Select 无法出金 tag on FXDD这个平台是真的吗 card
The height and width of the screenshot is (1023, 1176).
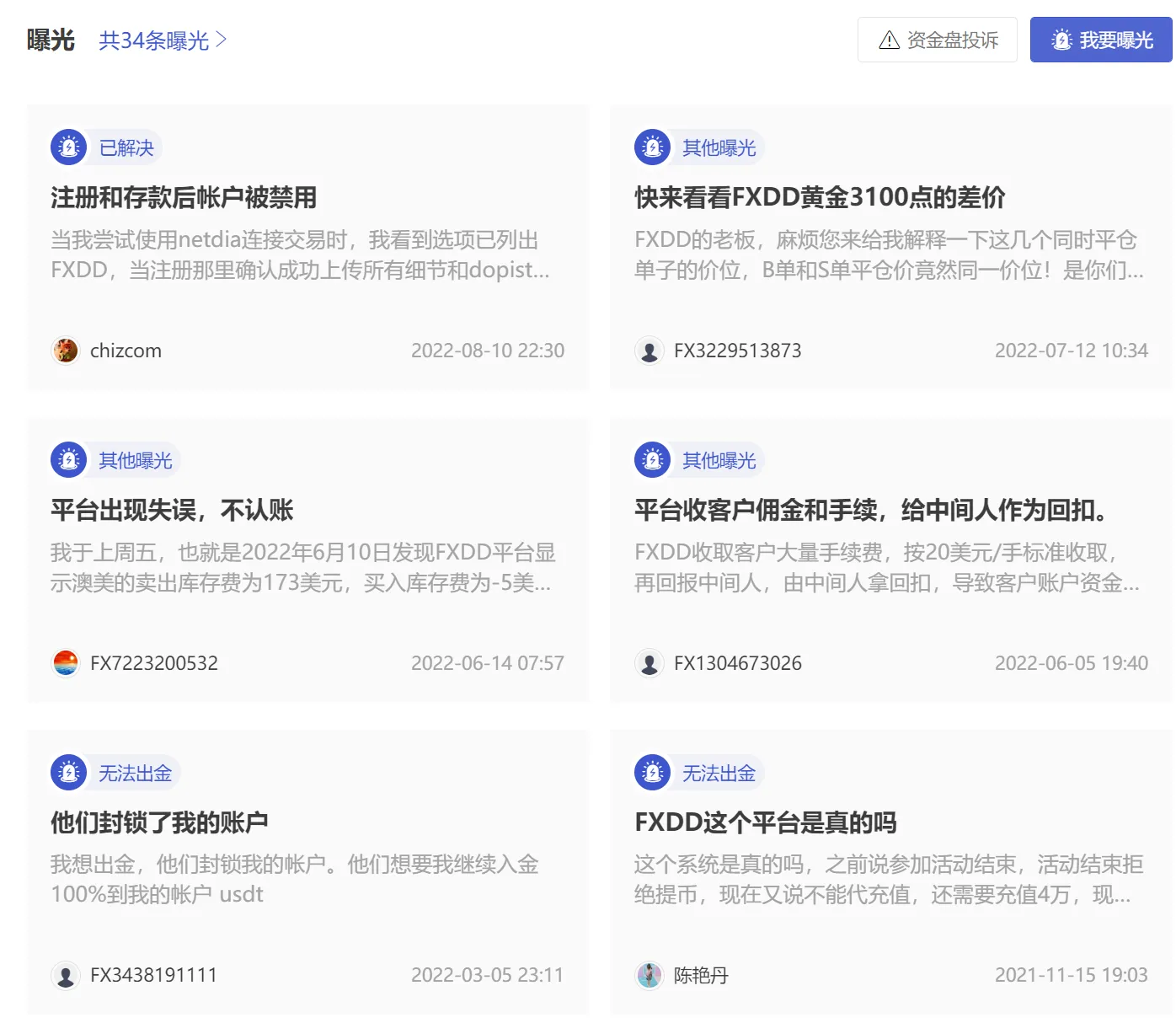point(719,773)
